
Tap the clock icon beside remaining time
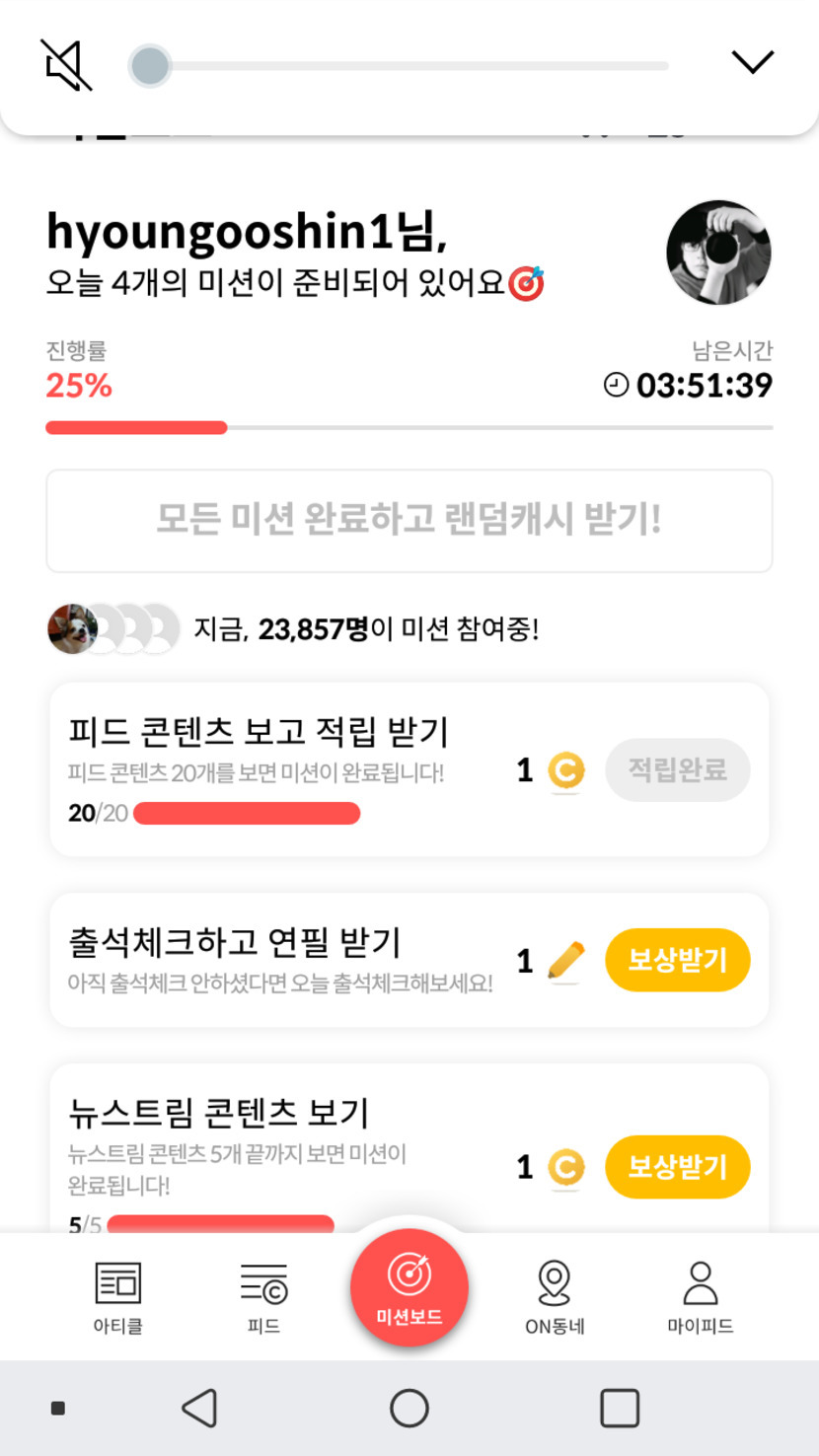tap(616, 386)
